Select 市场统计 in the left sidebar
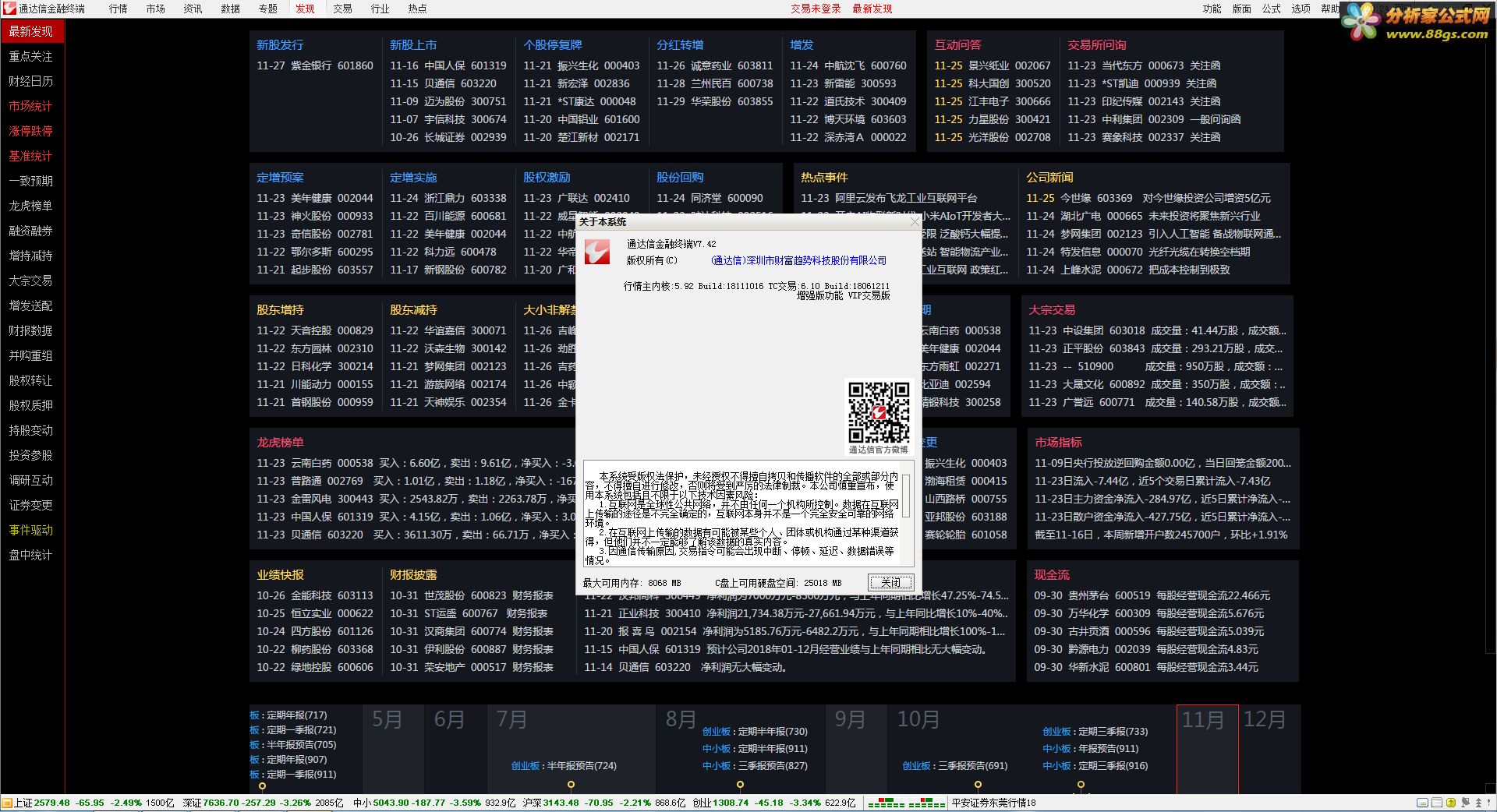This screenshot has height=812, width=1497. click(x=32, y=106)
